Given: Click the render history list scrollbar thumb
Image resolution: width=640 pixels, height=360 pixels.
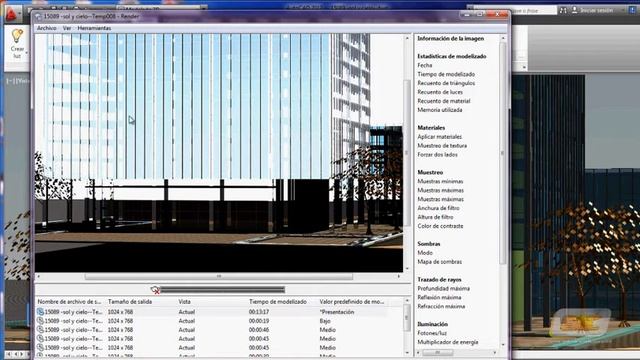Looking at the screenshot, I should [407, 318].
